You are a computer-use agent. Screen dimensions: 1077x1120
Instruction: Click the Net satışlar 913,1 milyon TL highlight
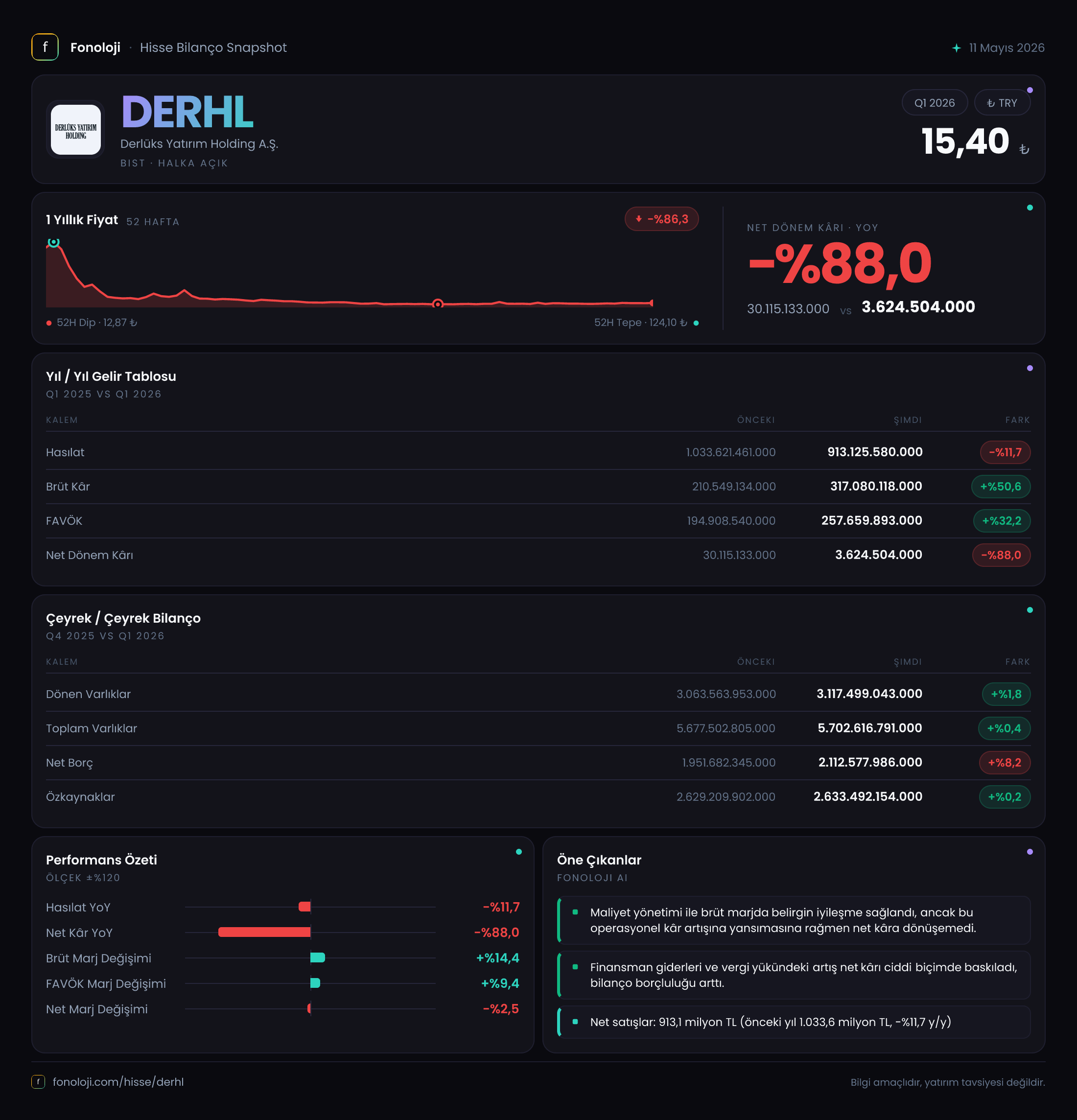point(794,1022)
